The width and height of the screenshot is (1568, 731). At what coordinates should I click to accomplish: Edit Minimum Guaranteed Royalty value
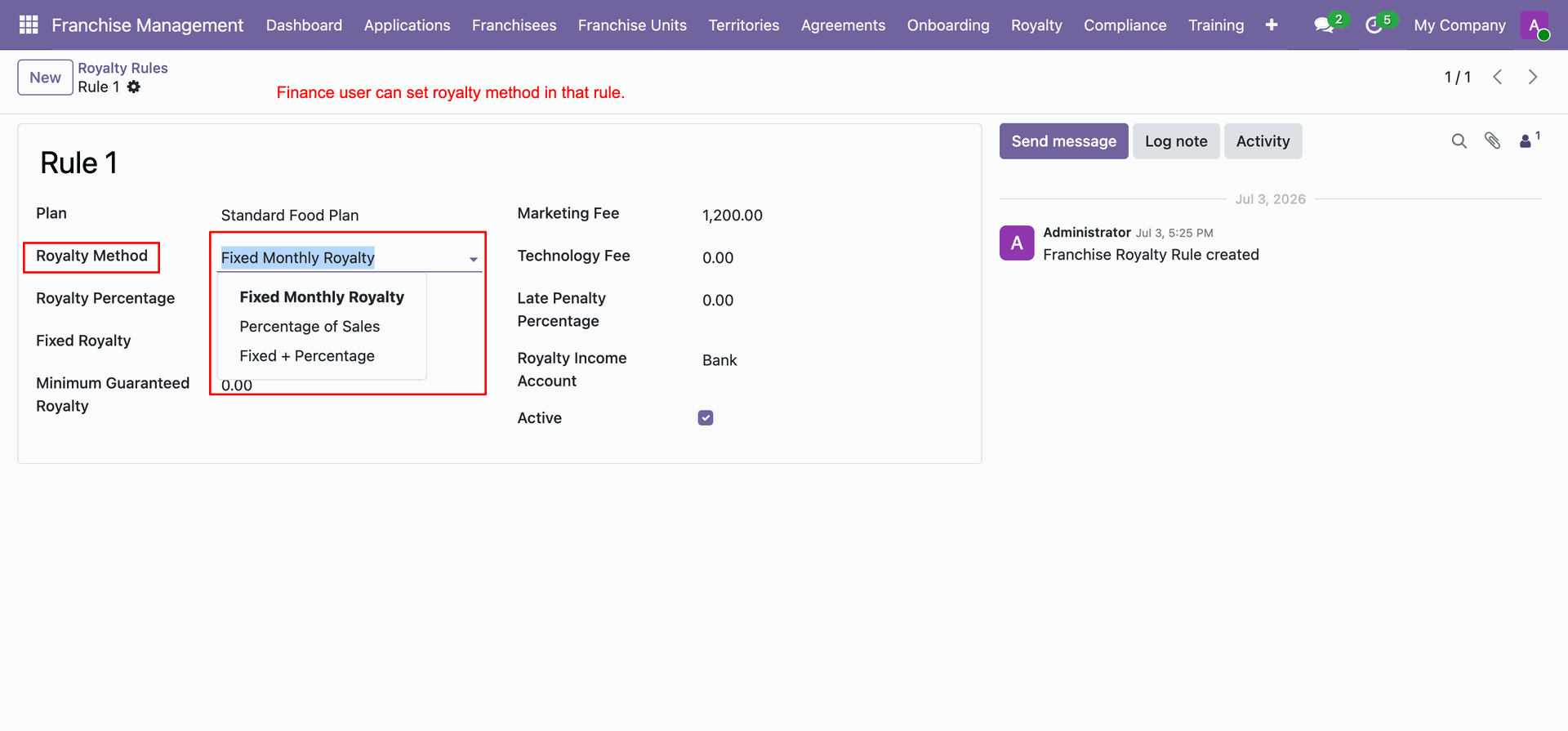click(237, 386)
